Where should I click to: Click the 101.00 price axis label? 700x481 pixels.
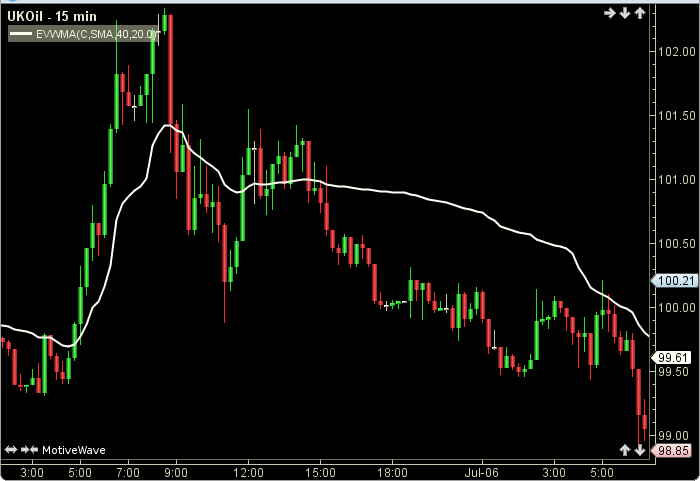(x=677, y=180)
